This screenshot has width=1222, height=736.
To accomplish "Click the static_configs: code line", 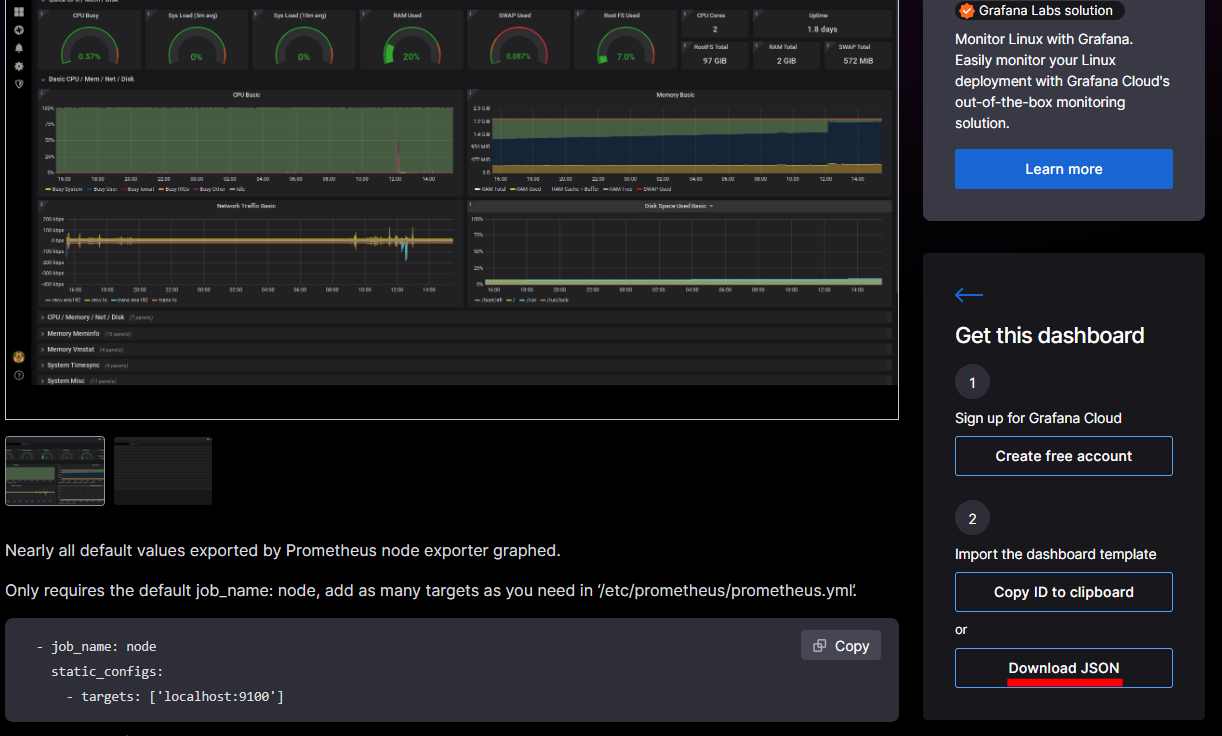I will click(x=107, y=671).
